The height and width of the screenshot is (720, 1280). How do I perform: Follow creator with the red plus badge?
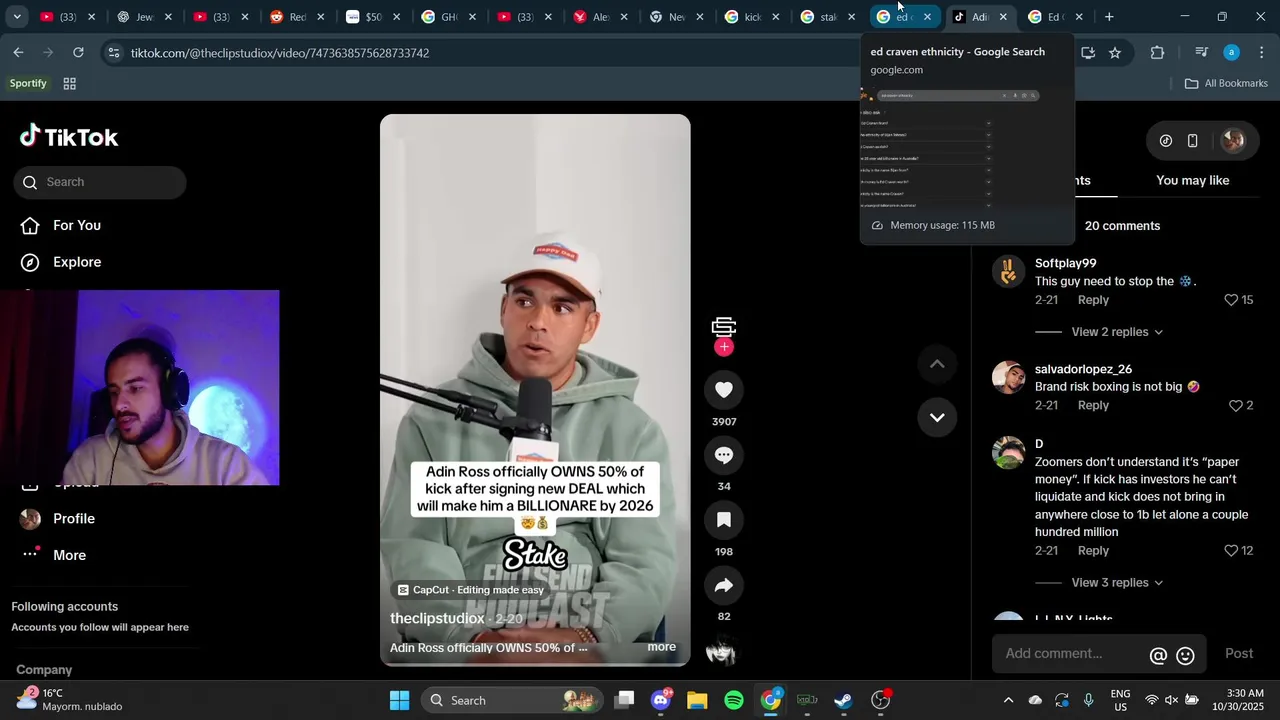724,347
